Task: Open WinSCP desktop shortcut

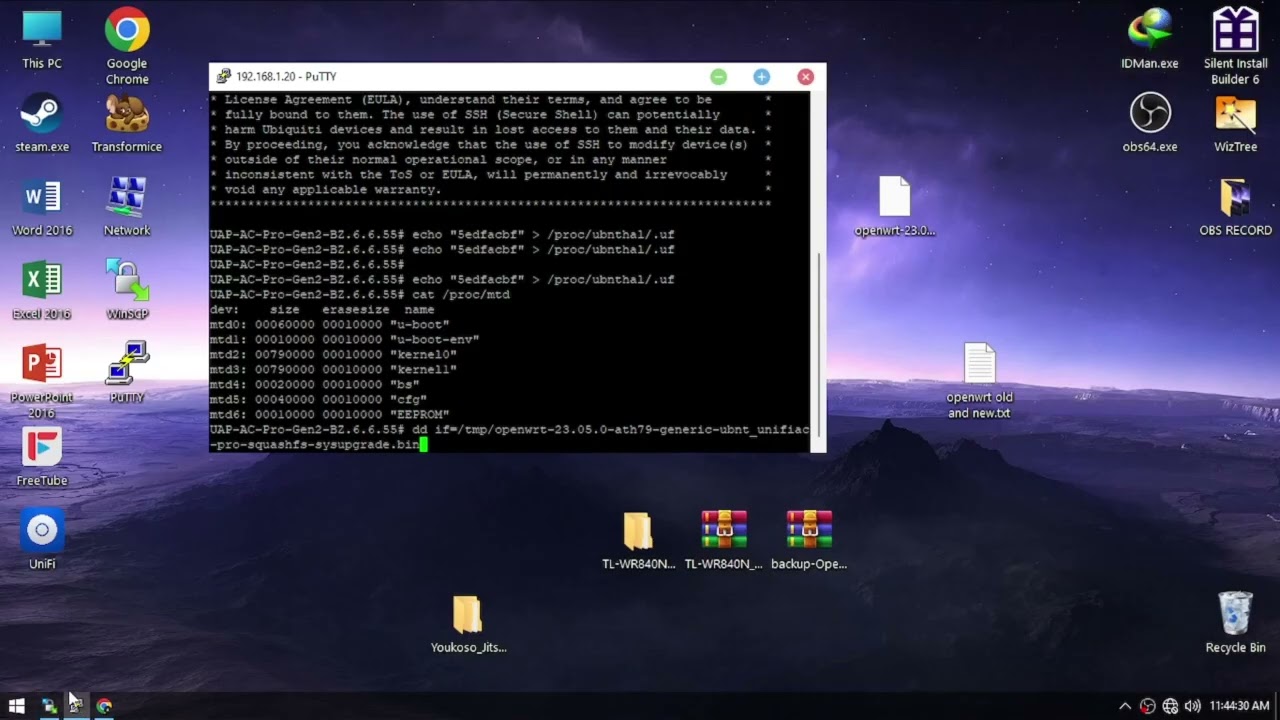Action: tap(127, 290)
